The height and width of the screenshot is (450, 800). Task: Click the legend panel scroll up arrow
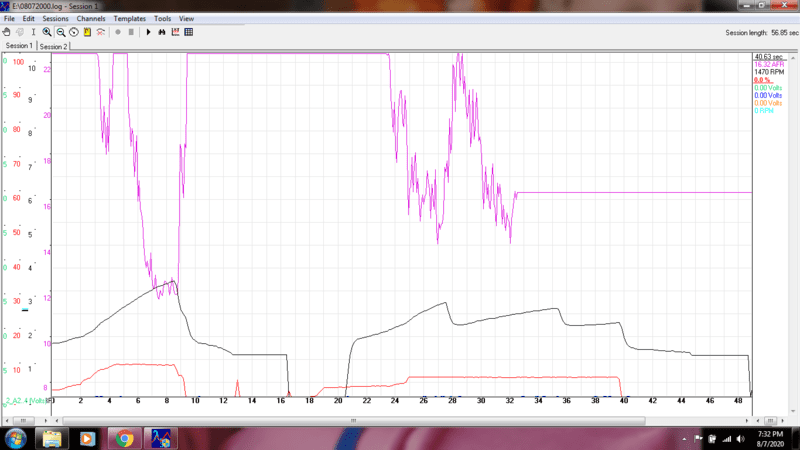[x=795, y=57]
